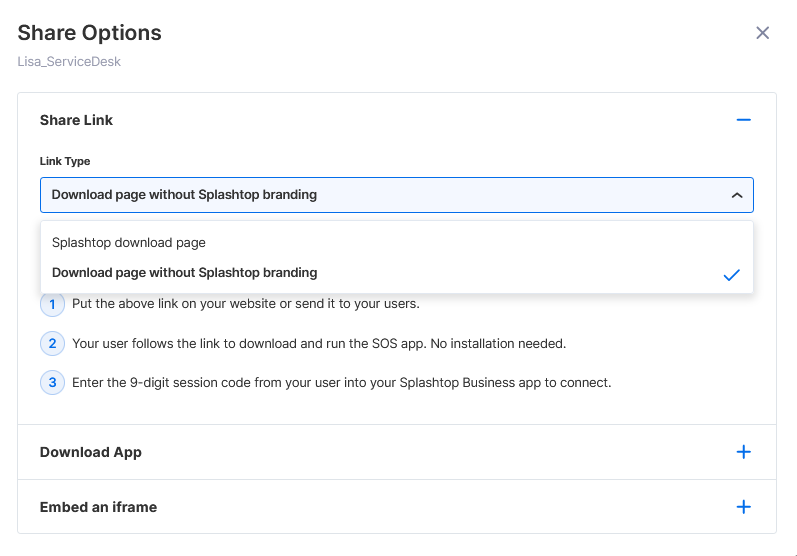Open the Link Type dropdown field

tap(396, 195)
